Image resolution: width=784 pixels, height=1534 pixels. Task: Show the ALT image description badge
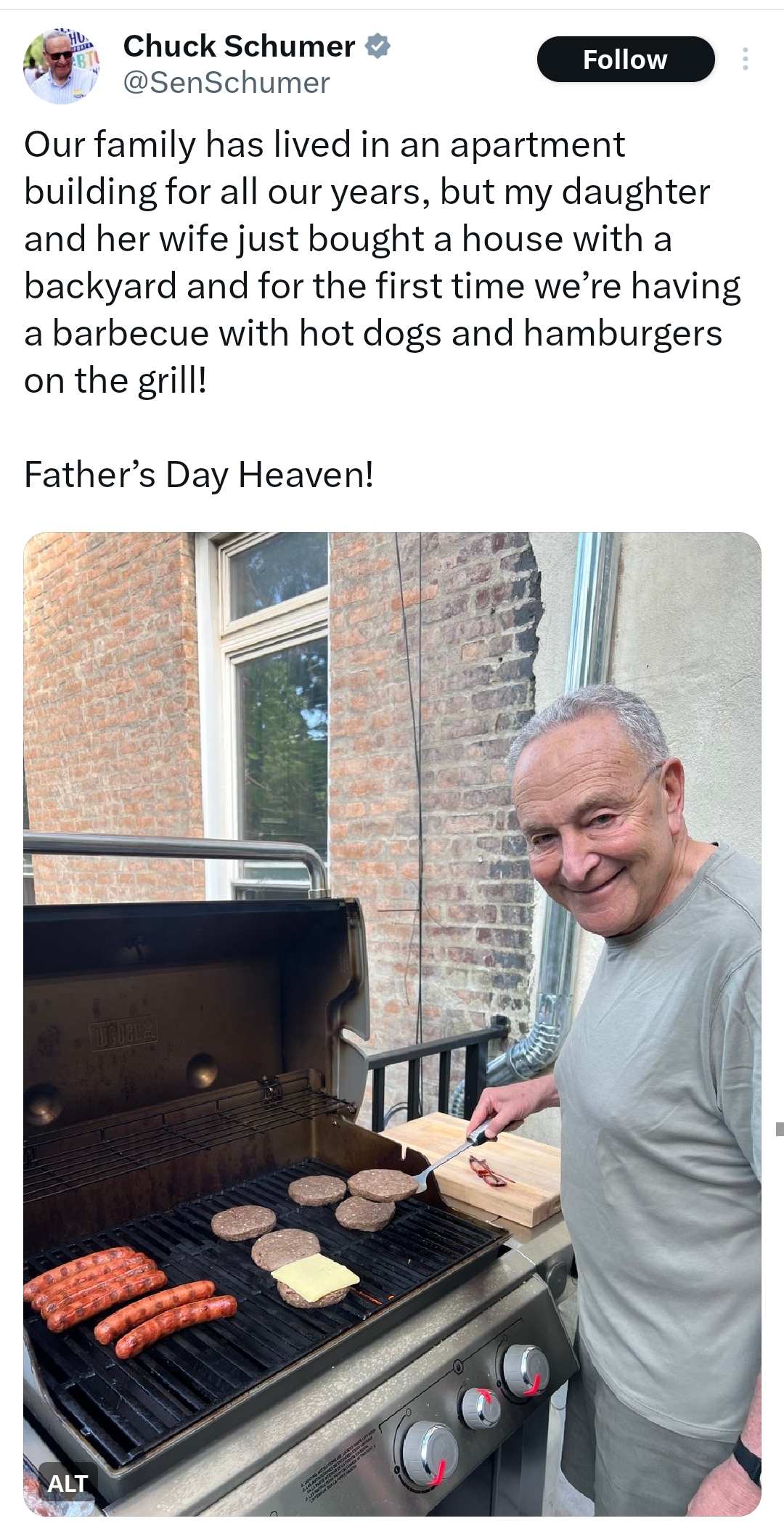click(68, 1482)
